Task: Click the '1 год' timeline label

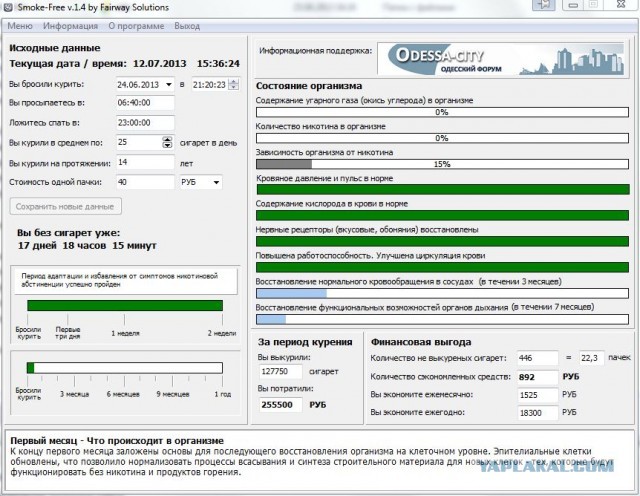Action: [x=222, y=394]
